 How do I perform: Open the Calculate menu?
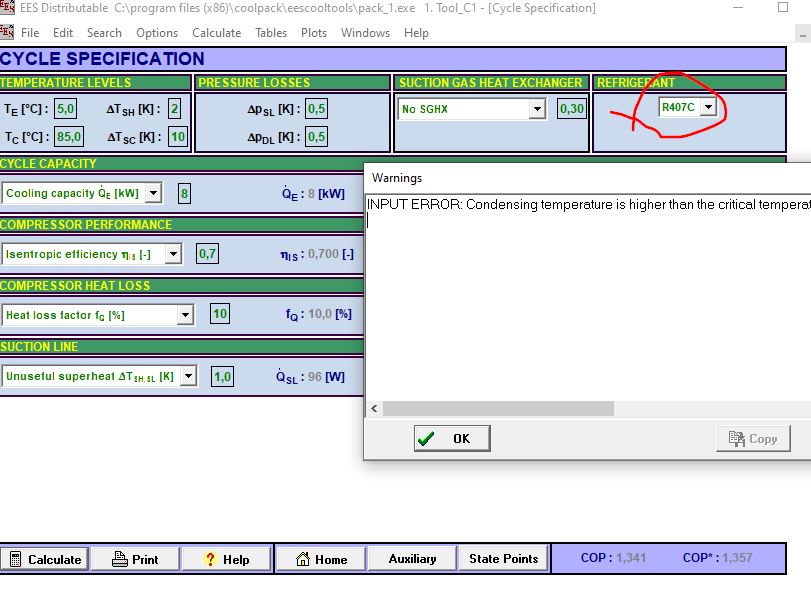point(216,32)
